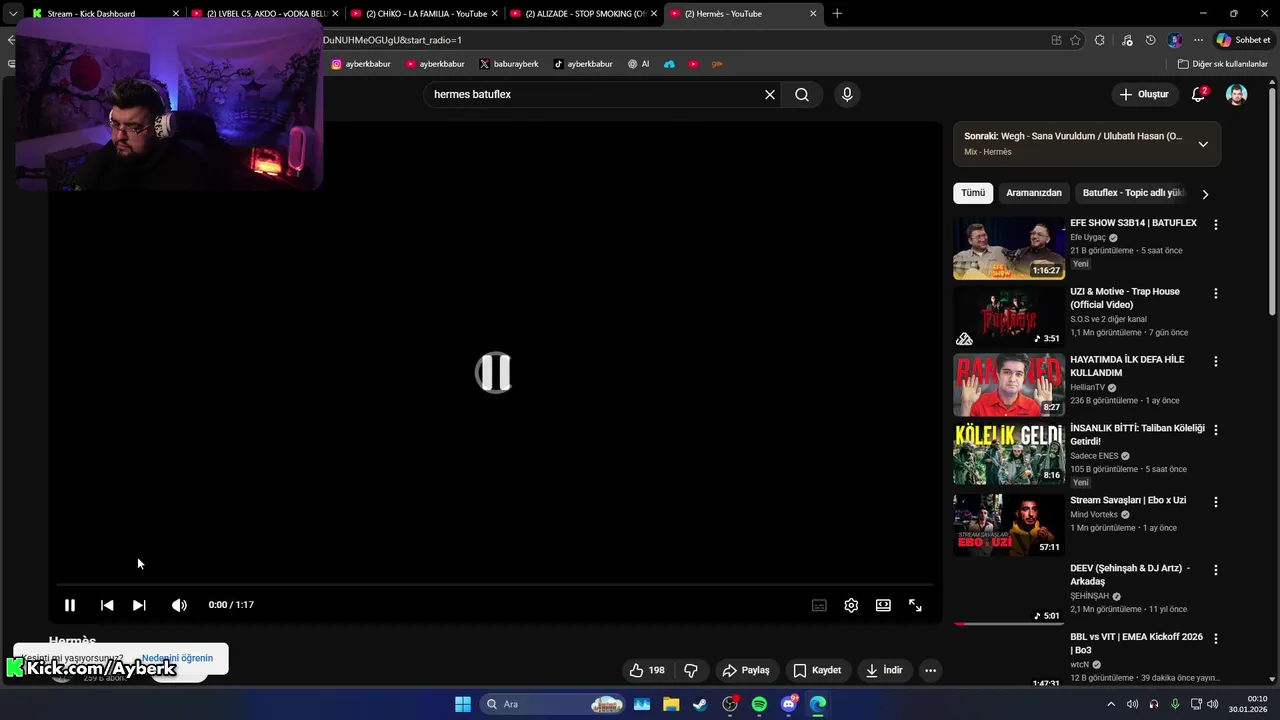Open İNSANLIK BİTTİ Taliban video thumbnail
The height and width of the screenshot is (720, 1280).
click(x=1008, y=453)
